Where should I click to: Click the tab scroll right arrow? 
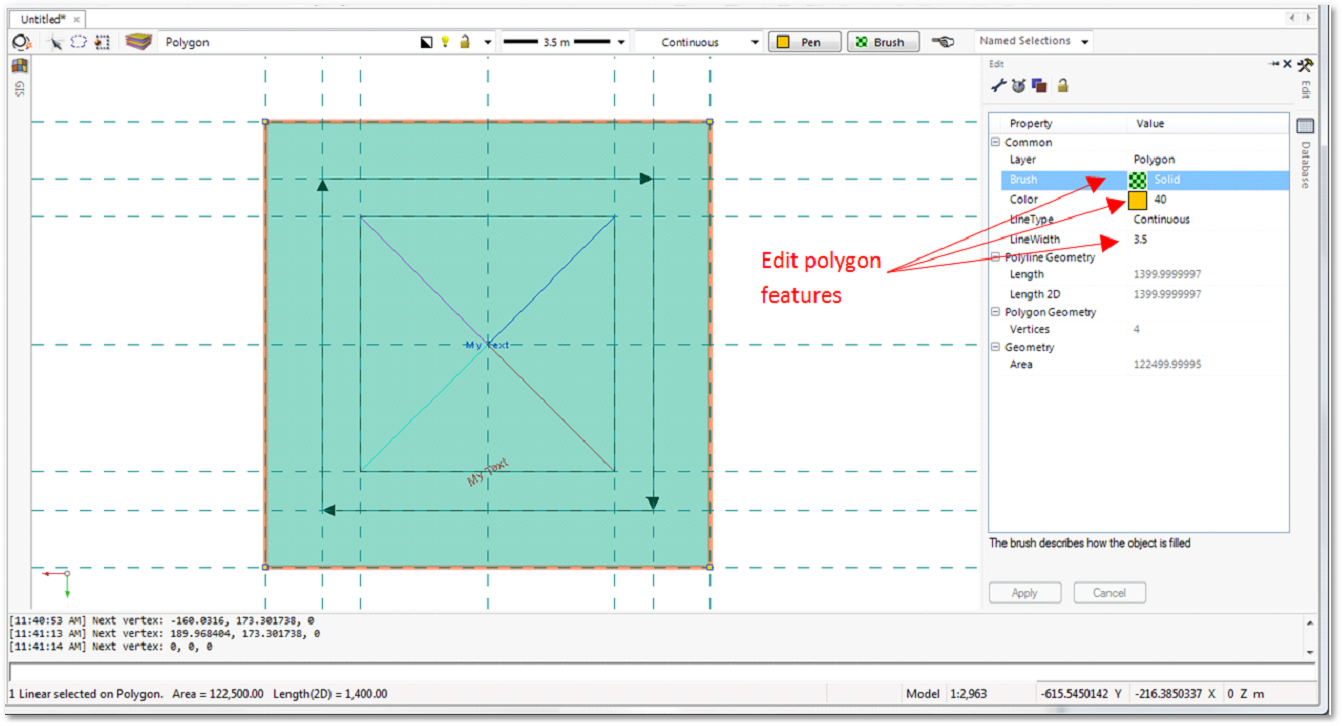[1308, 18]
